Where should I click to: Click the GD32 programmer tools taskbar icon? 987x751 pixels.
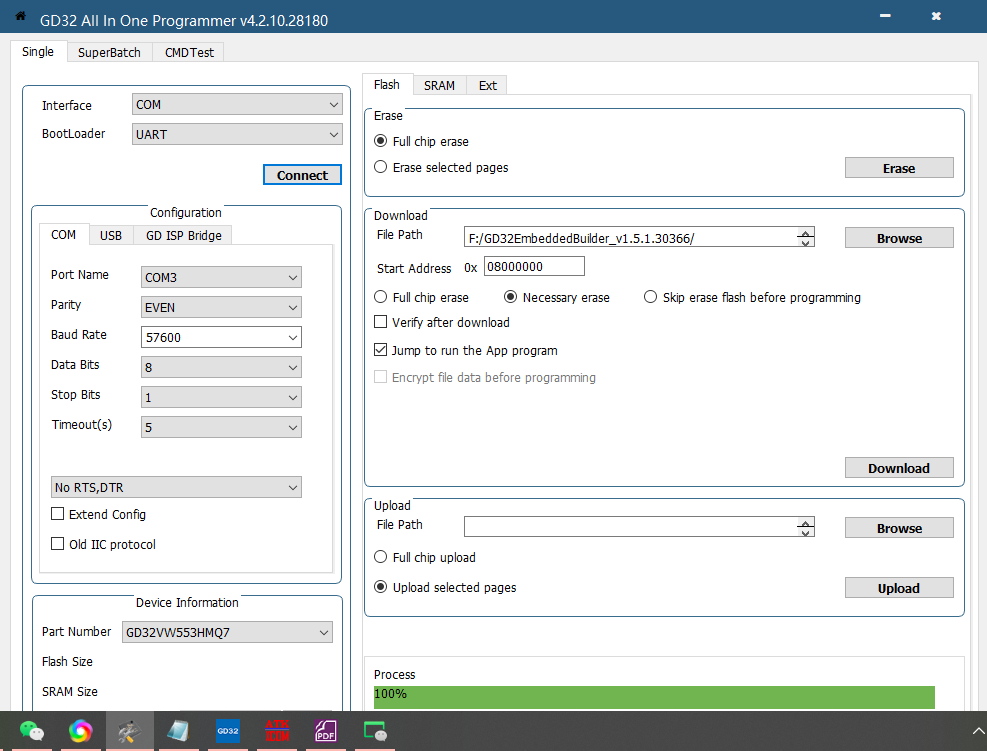click(x=130, y=731)
